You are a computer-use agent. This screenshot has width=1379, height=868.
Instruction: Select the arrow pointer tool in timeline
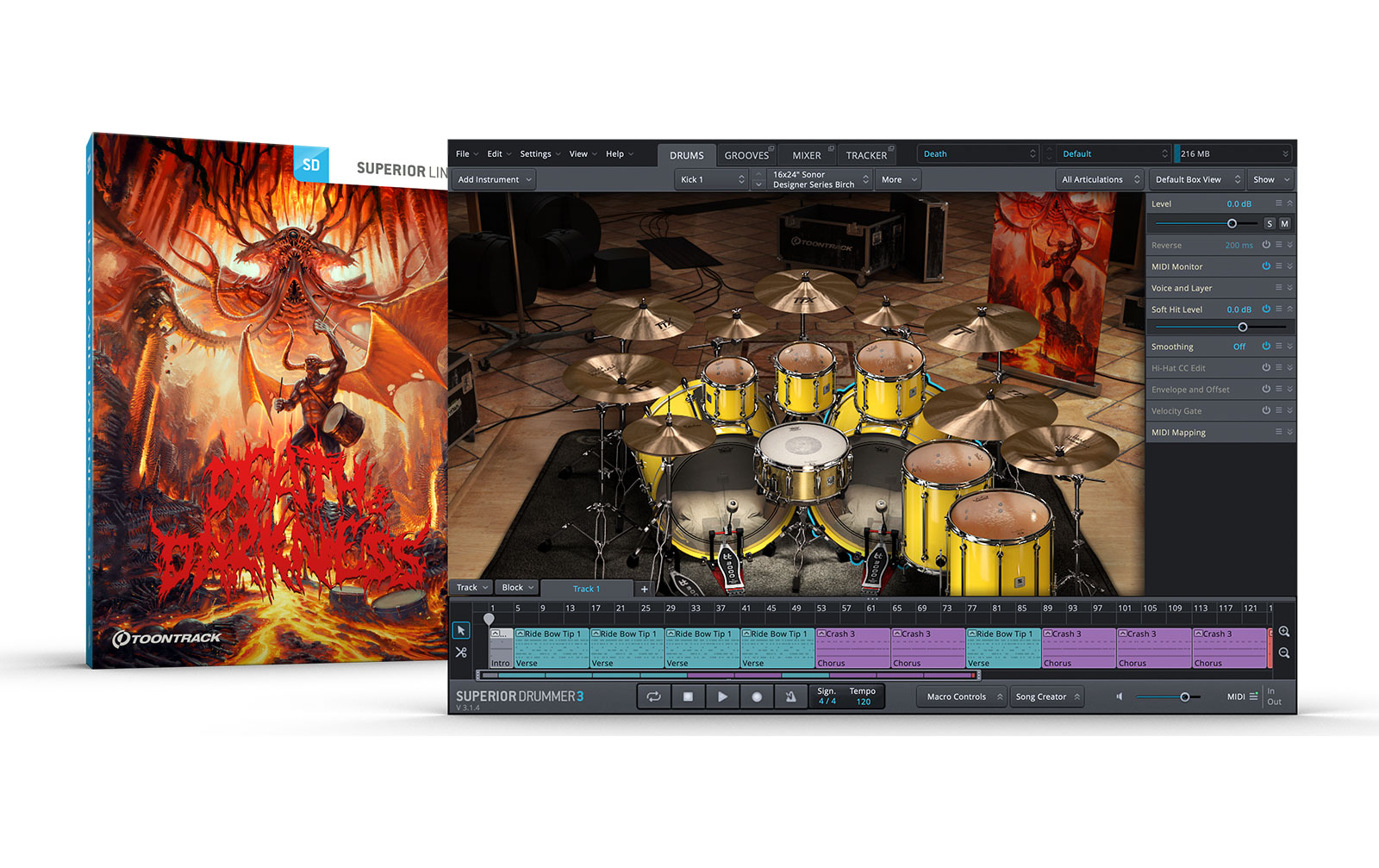[x=461, y=631]
